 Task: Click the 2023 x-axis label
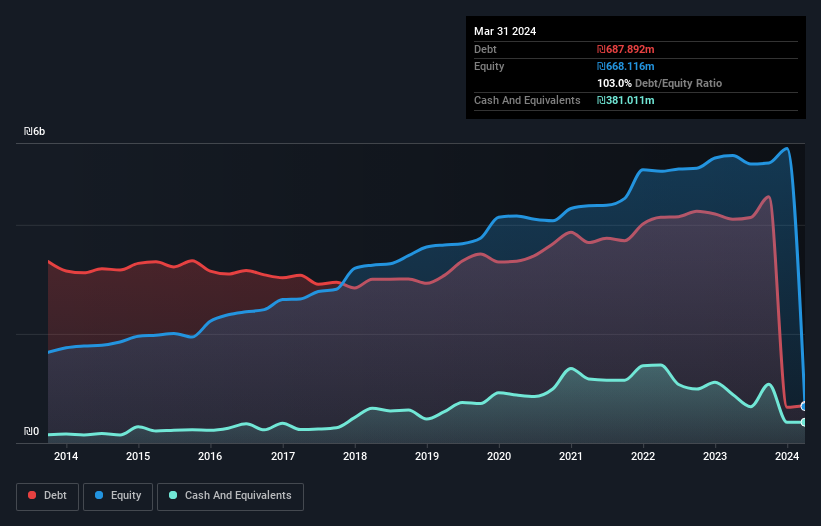[x=715, y=456]
